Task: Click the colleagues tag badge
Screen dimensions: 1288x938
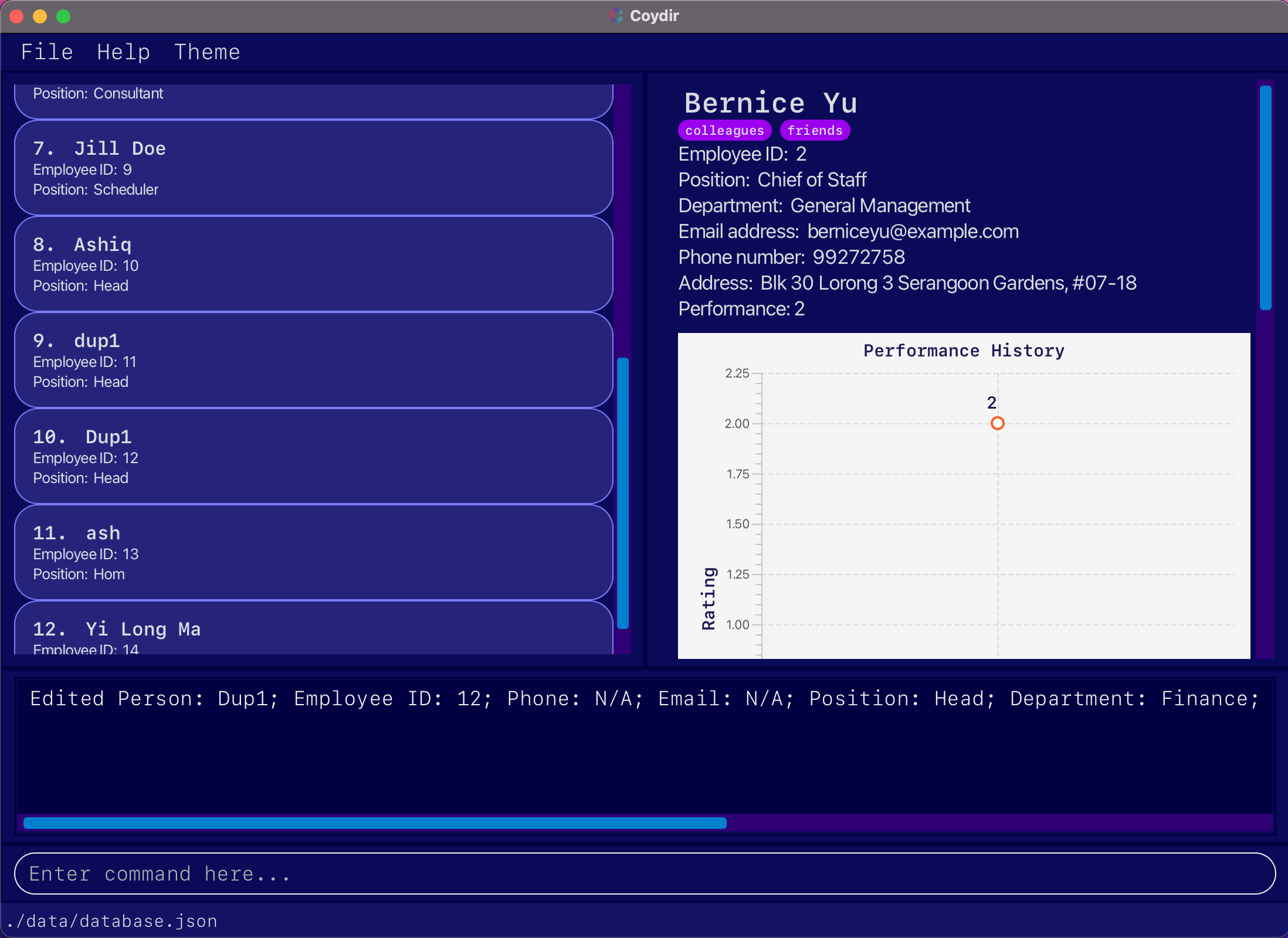Action: [724, 130]
